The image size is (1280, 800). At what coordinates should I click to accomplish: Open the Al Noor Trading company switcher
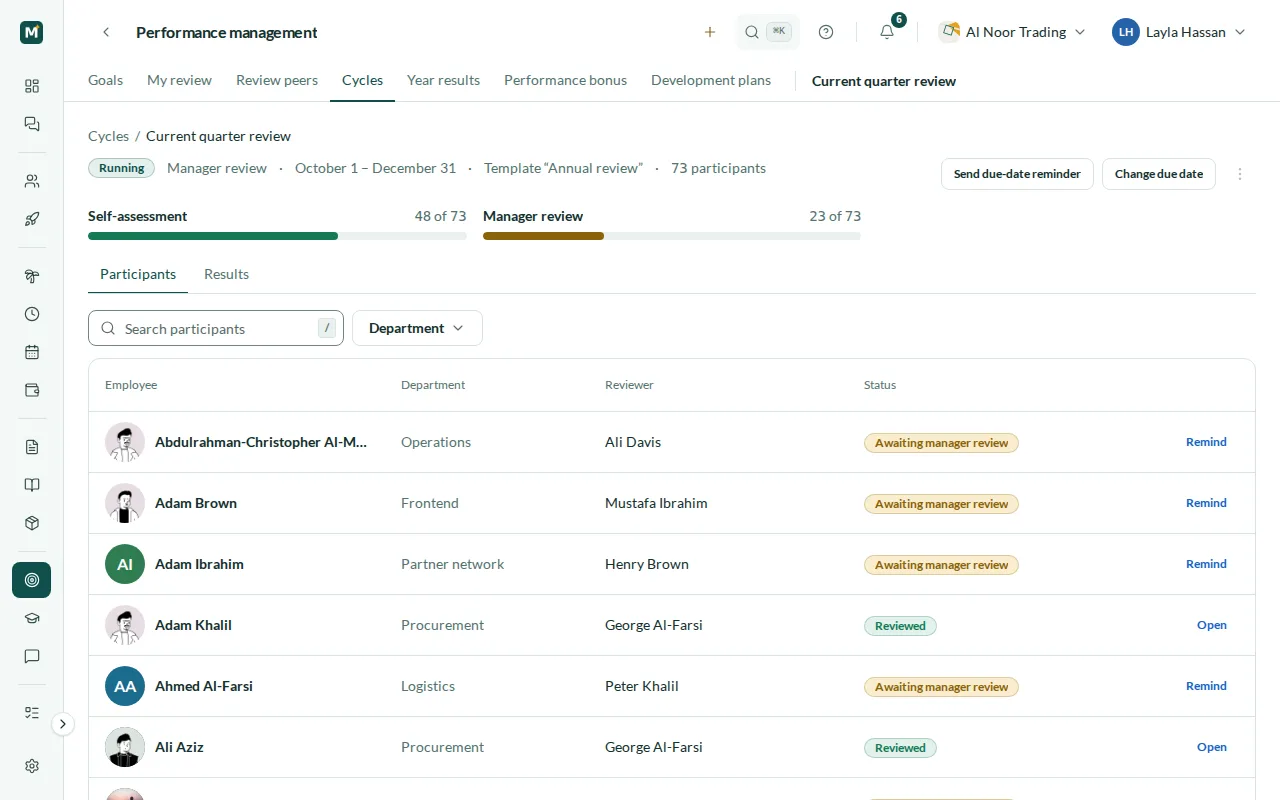pos(1013,32)
